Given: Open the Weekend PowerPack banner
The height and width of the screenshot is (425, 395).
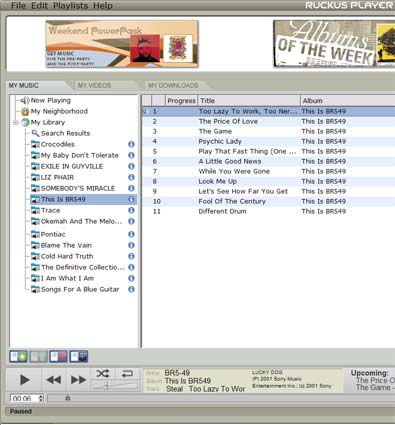Looking at the screenshot, I should [122, 44].
